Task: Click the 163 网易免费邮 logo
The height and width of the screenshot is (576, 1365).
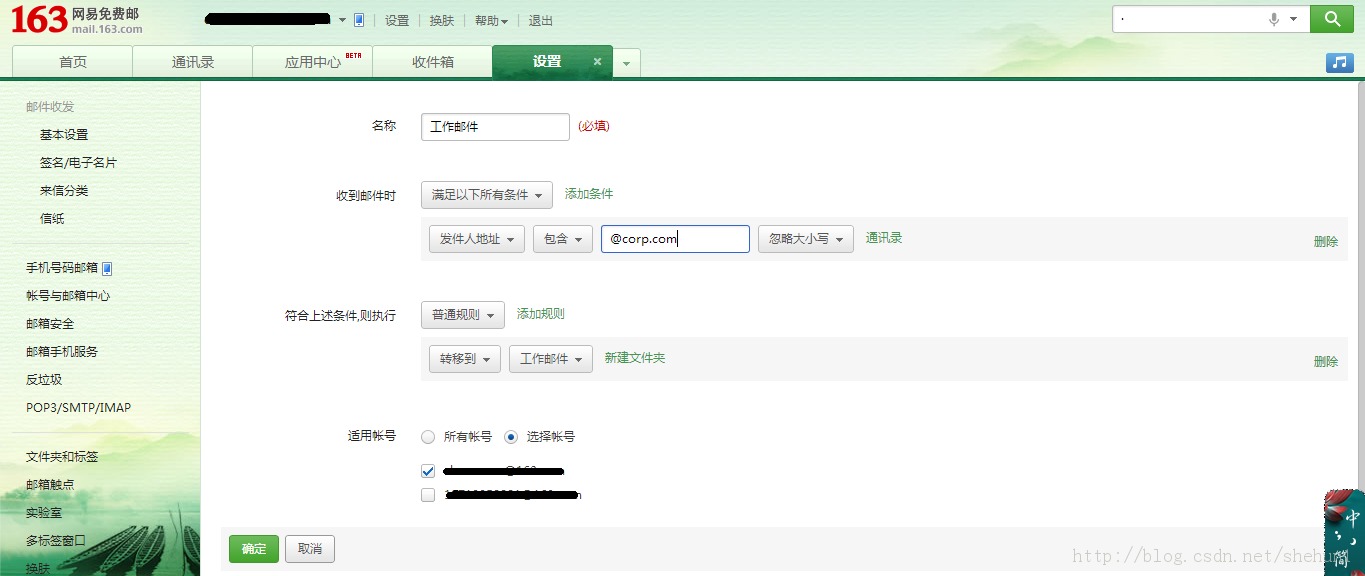Action: (x=76, y=19)
